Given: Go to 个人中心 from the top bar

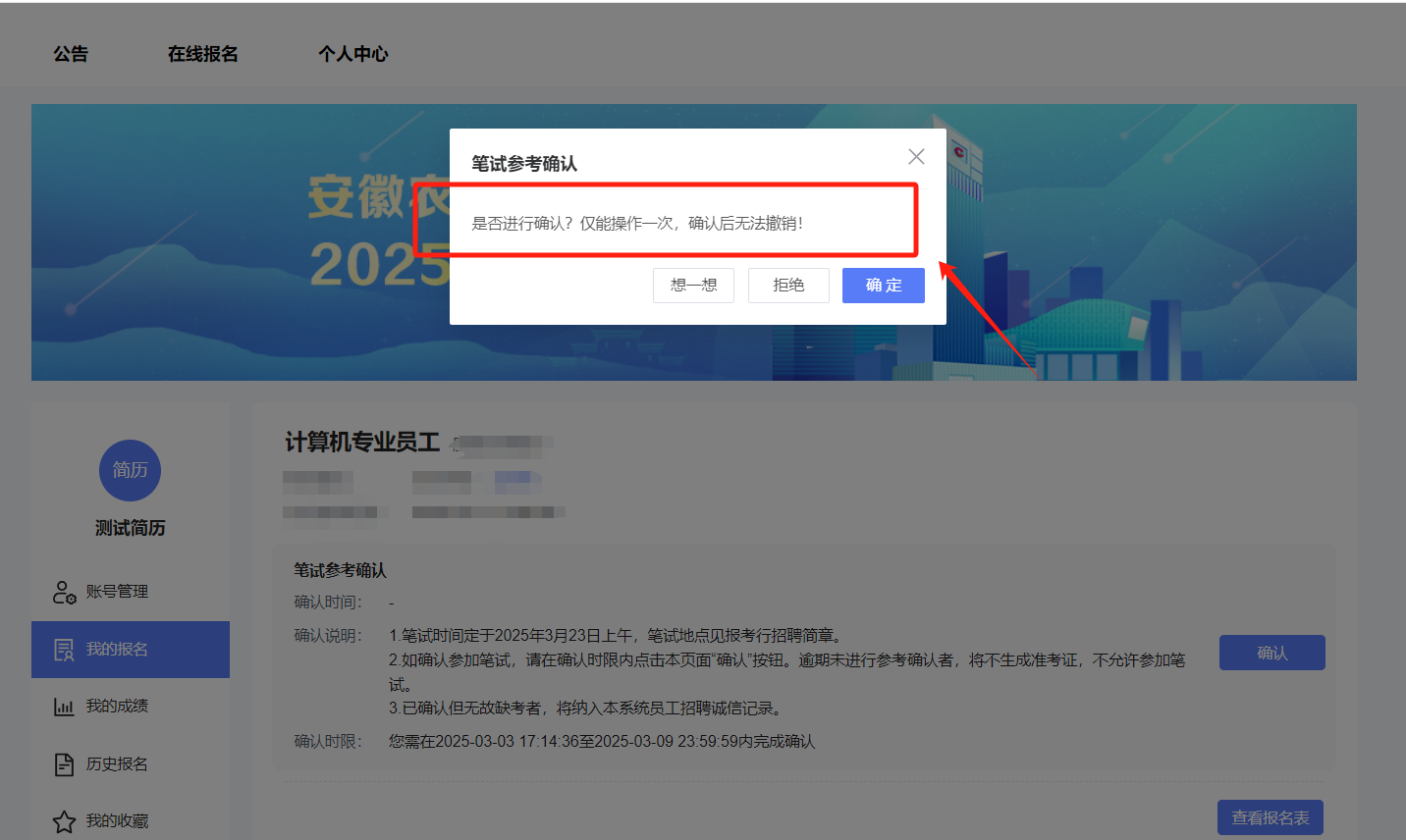Looking at the screenshot, I should click(353, 54).
